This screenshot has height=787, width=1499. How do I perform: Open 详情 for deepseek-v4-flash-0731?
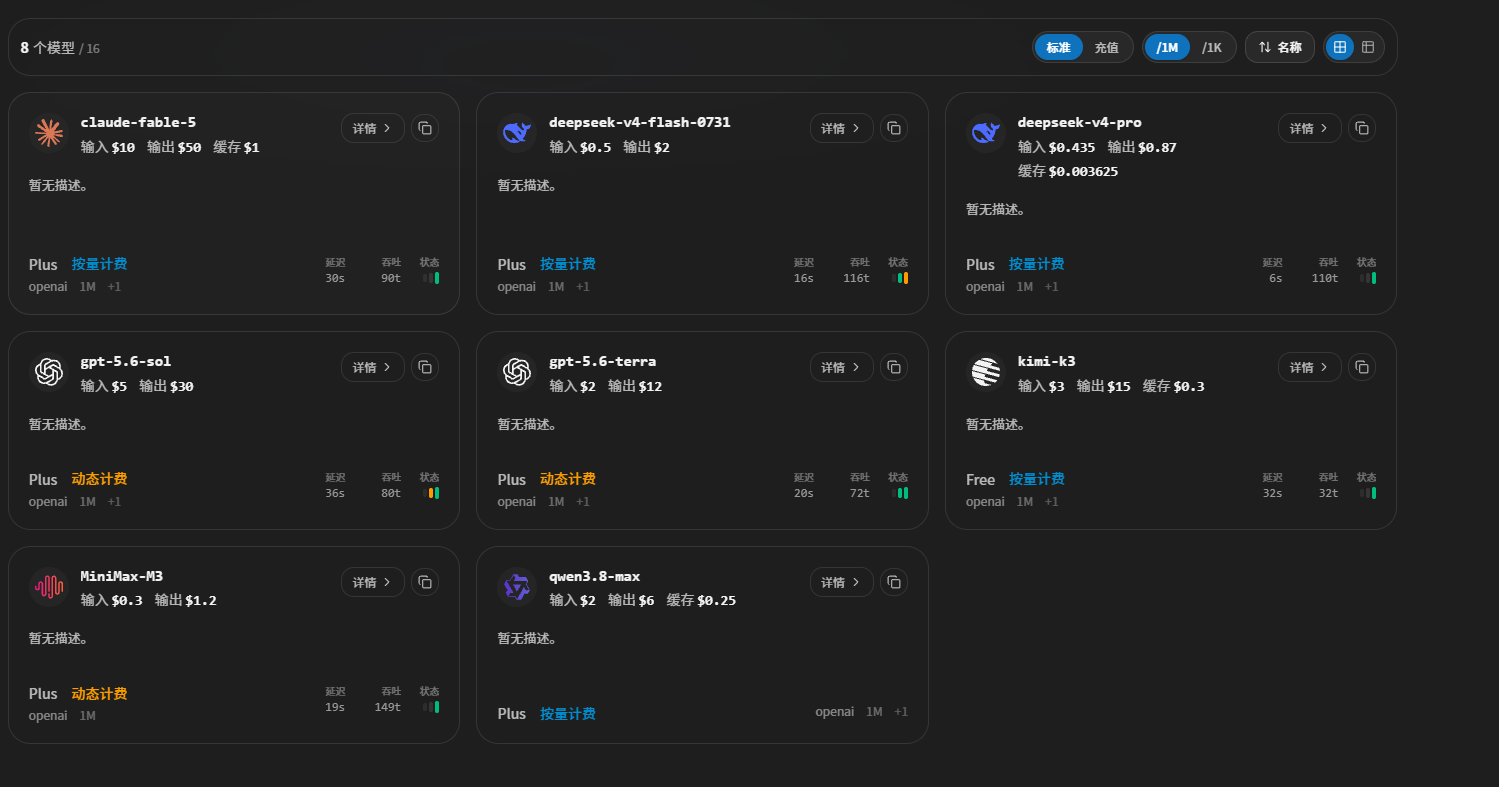[x=842, y=128]
